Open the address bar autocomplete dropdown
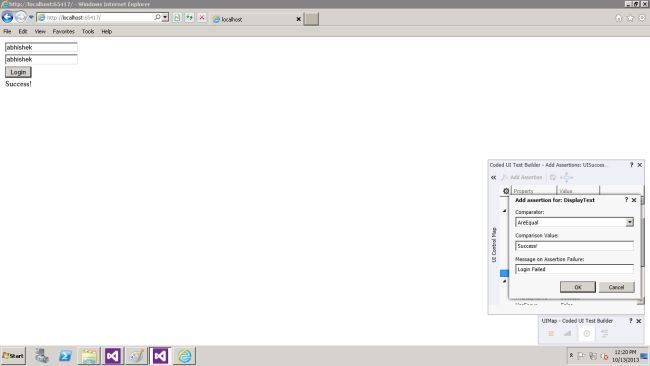 (165, 17)
